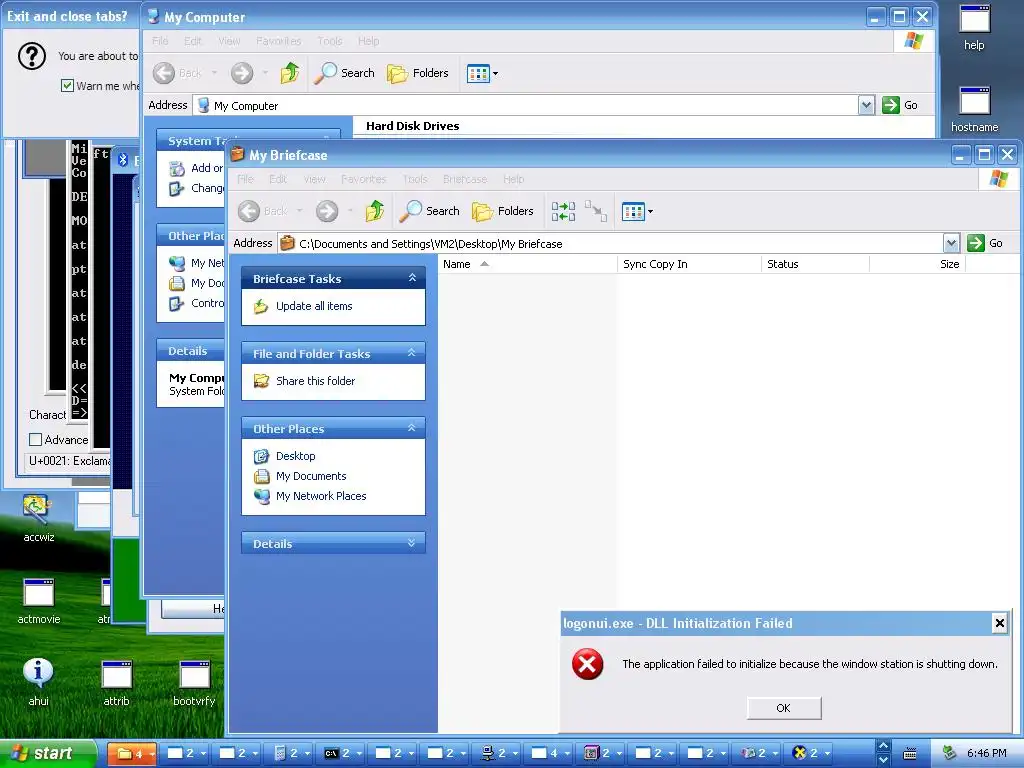
Task: Click Go button in My Briefcase address bar
Action: pos(985,243)
